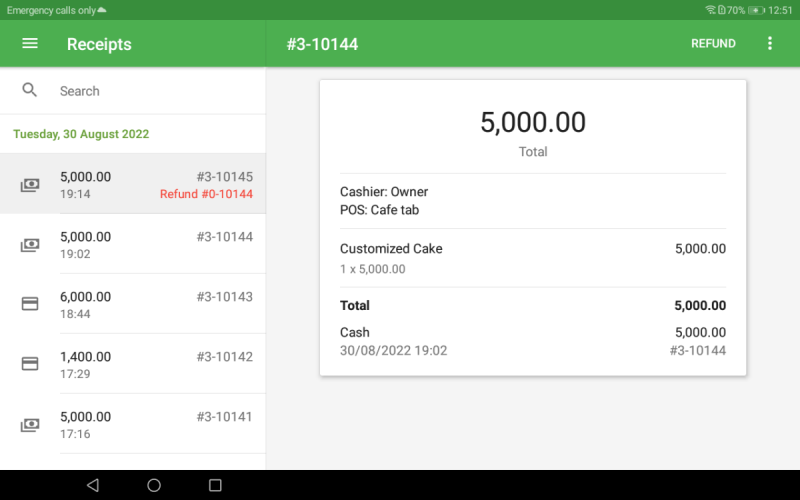Click card icon of receipt #3-10142
Image resolution: width=800 pixels, height=500 pixels.
30,364
